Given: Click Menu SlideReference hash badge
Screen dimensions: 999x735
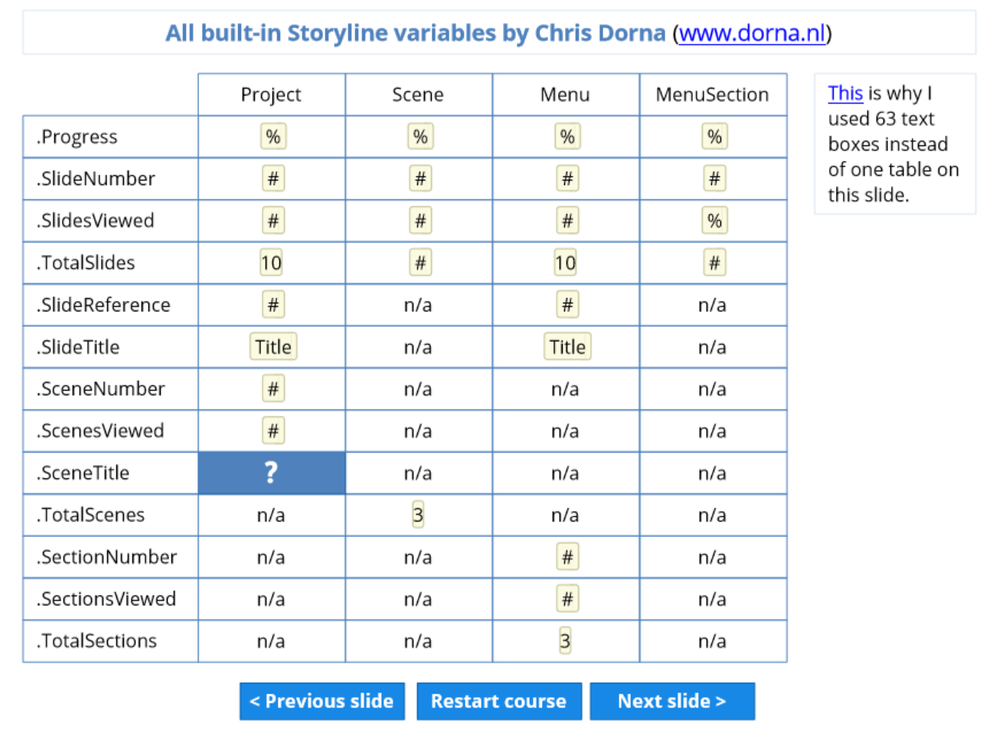Looking at the screenshot, I should click(x=566, y=305).
